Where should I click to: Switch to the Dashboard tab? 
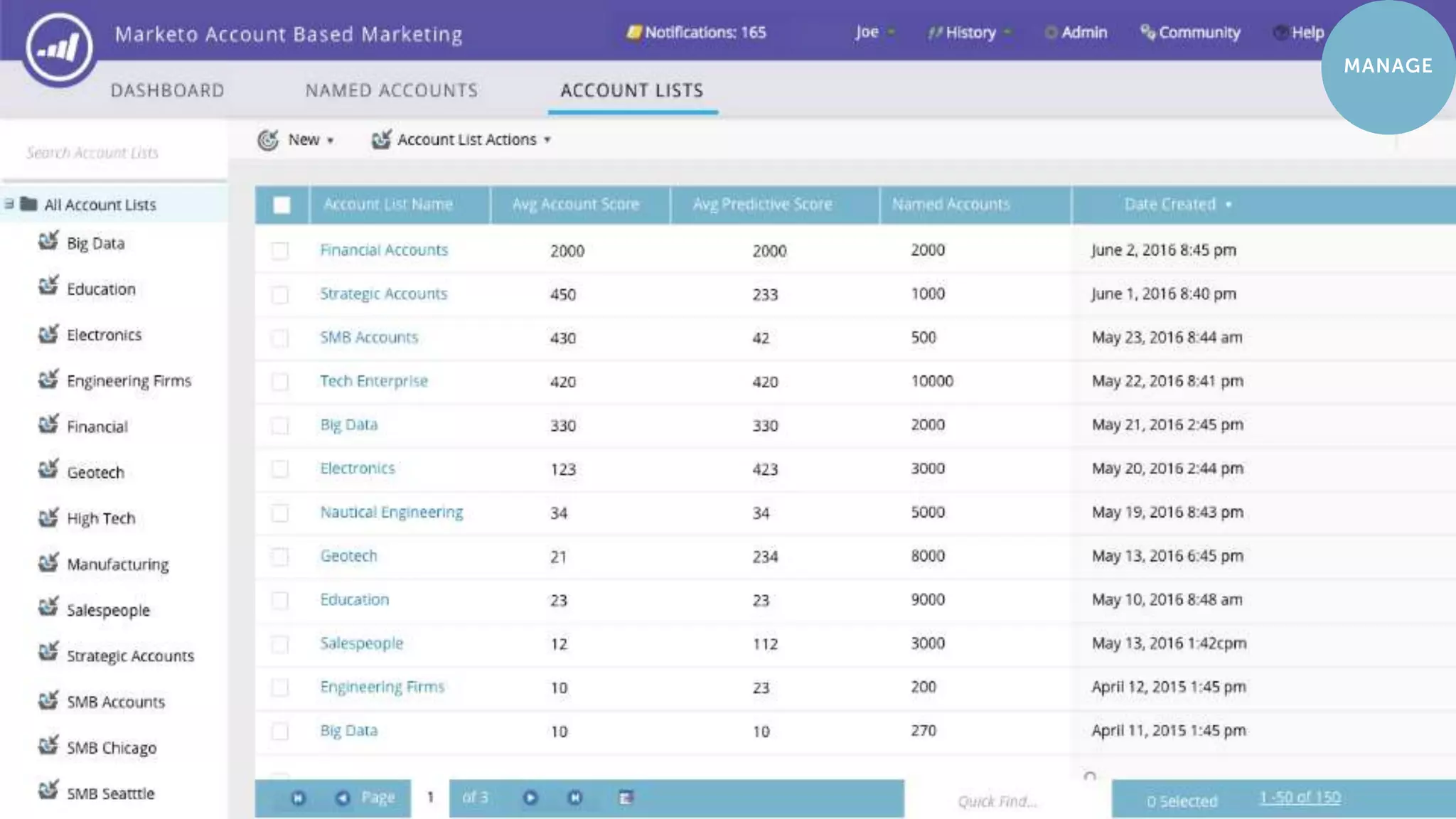coord(168,90)
